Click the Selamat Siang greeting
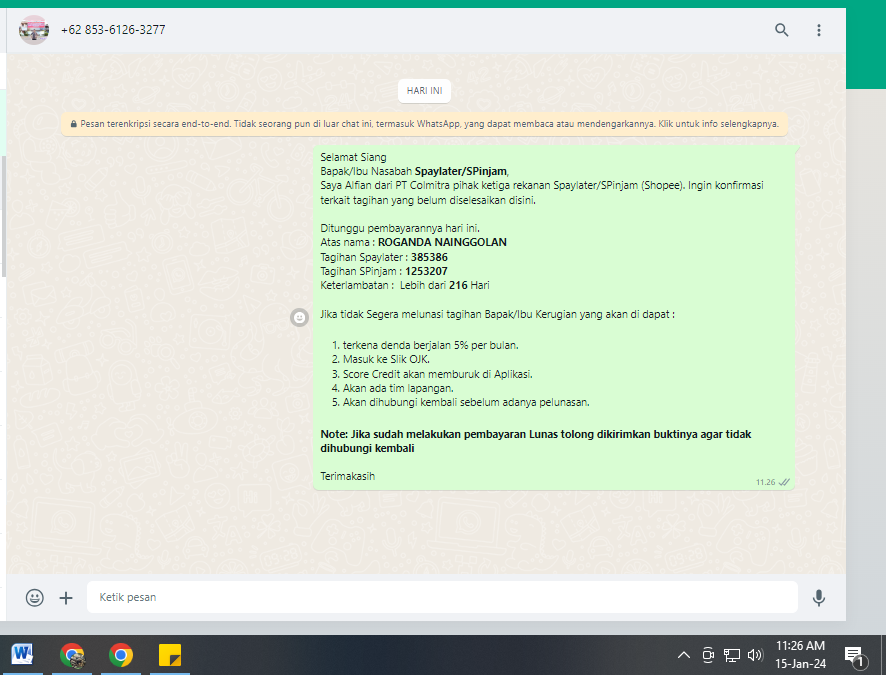 [x=353, y=157]
